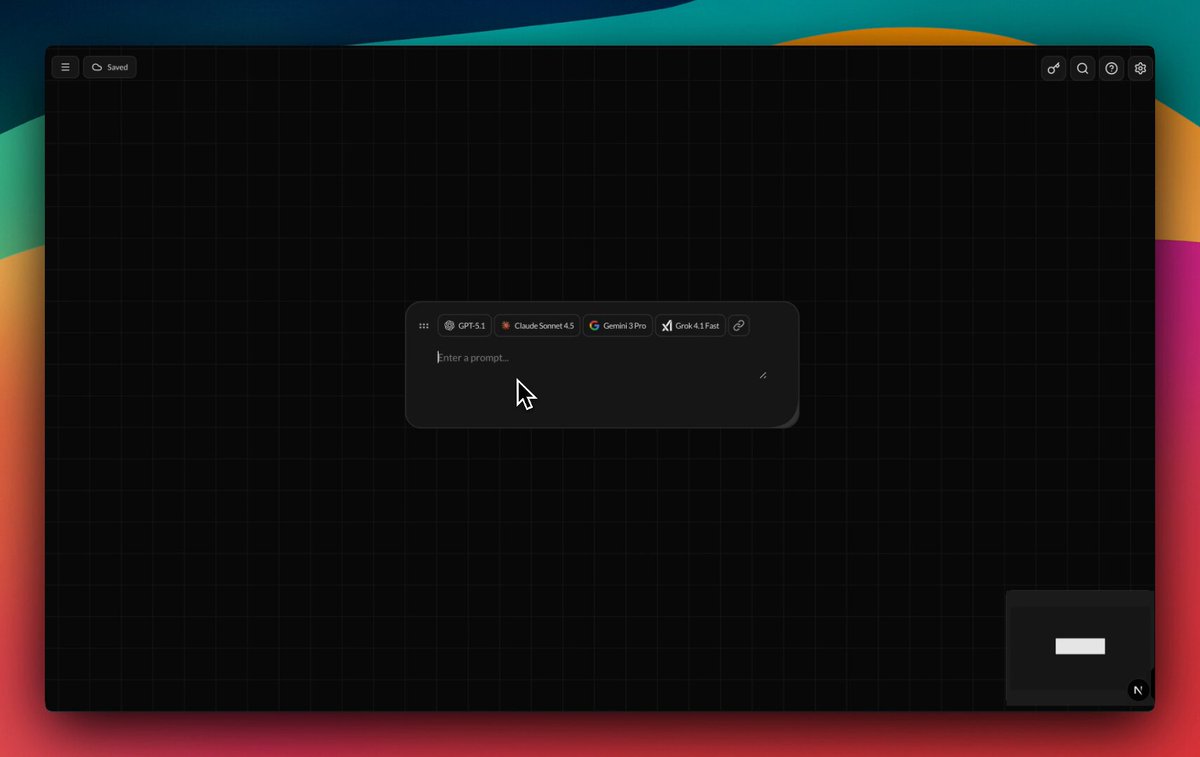1200x757 pixels.
Task: Click the Saved cloud status button
Action: [x=110, y=67]
